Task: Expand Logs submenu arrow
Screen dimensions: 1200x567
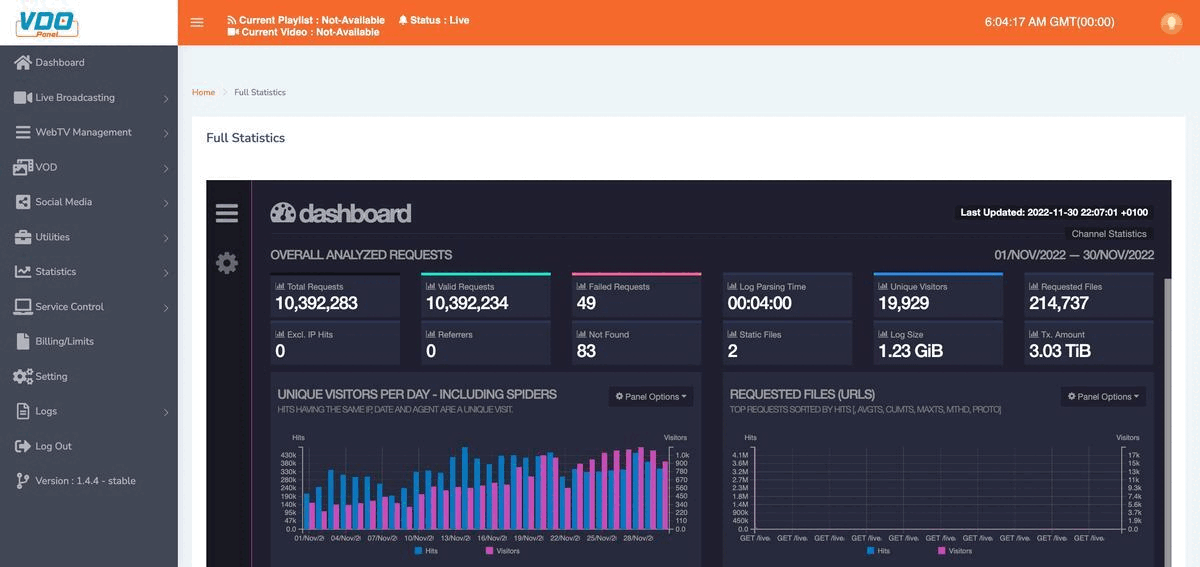Action: 166,412
